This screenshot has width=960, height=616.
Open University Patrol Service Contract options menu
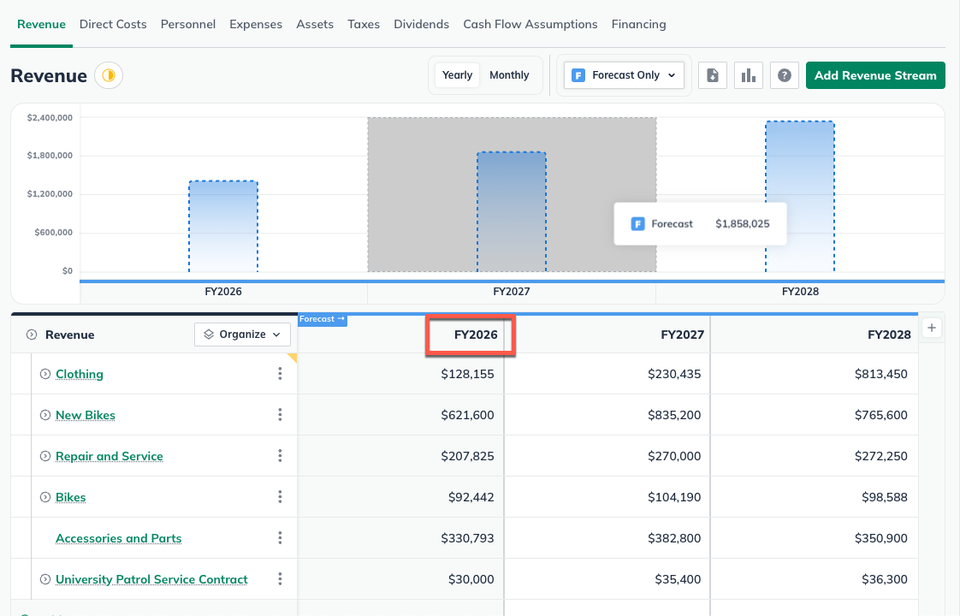[280, 579]
